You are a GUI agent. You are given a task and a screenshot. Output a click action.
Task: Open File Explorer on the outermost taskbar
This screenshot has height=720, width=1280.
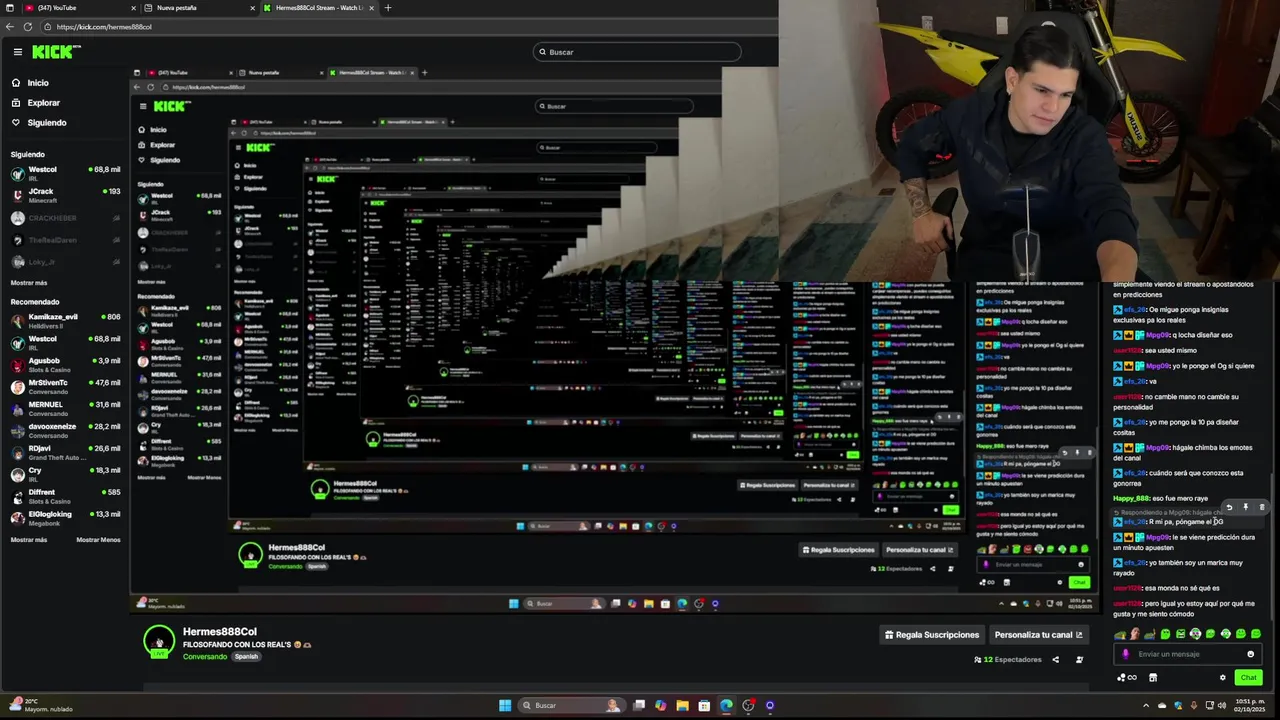click(x=683, y=705)
